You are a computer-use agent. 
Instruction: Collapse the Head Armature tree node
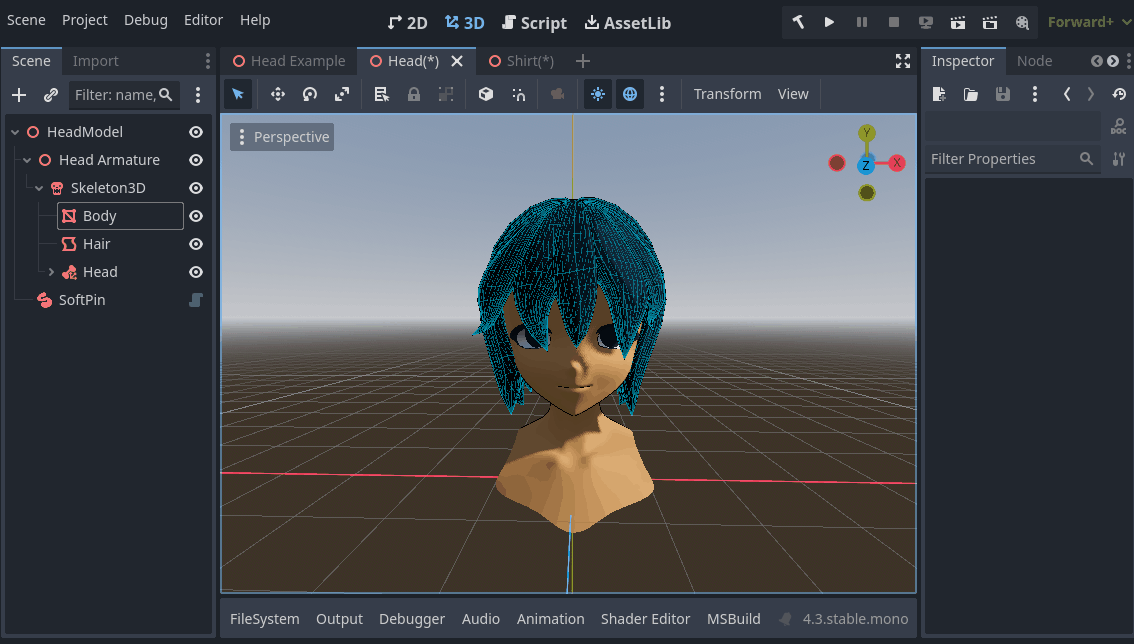(27, 160)
